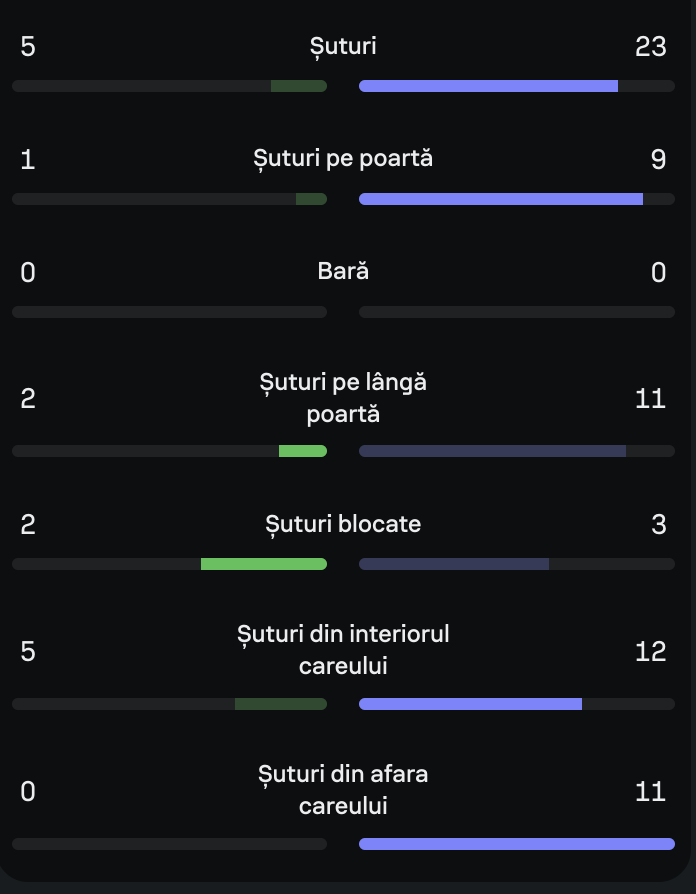The image size is (696, 894).
Task: Click the right blue bar under Șuturi pe poartă
Action: click(500, 199)
